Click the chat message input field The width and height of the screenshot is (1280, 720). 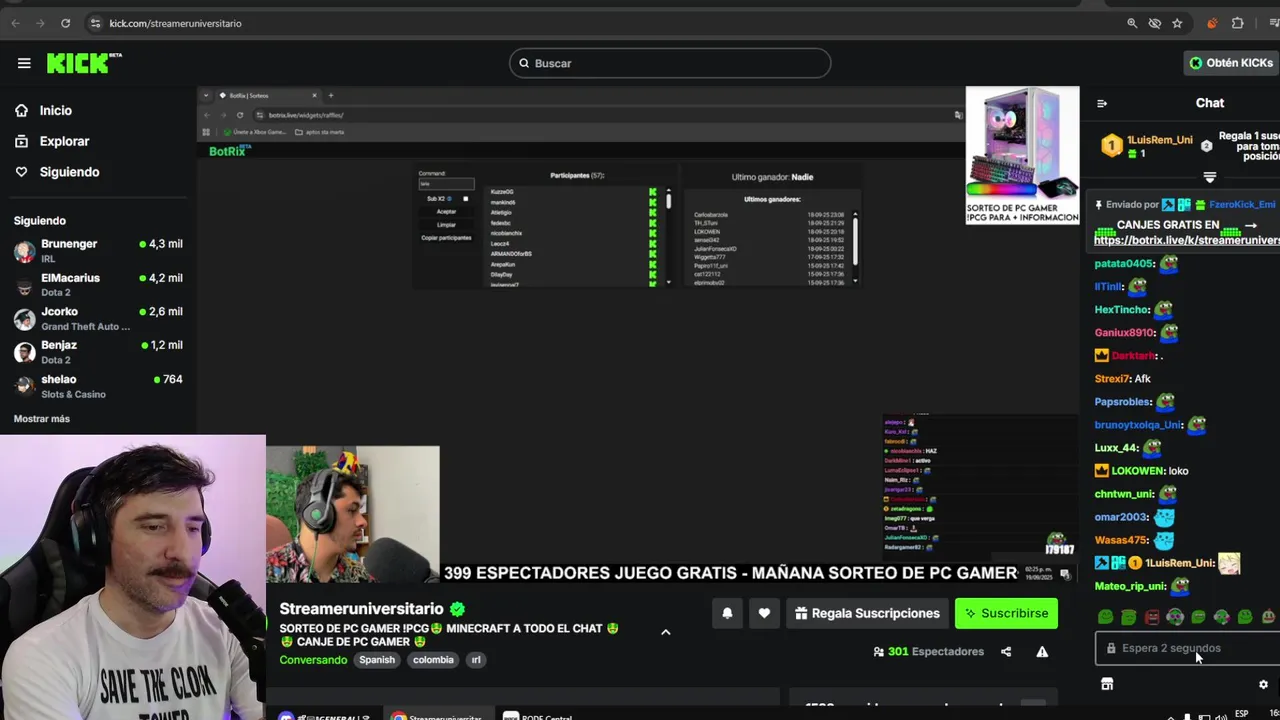1188,648
